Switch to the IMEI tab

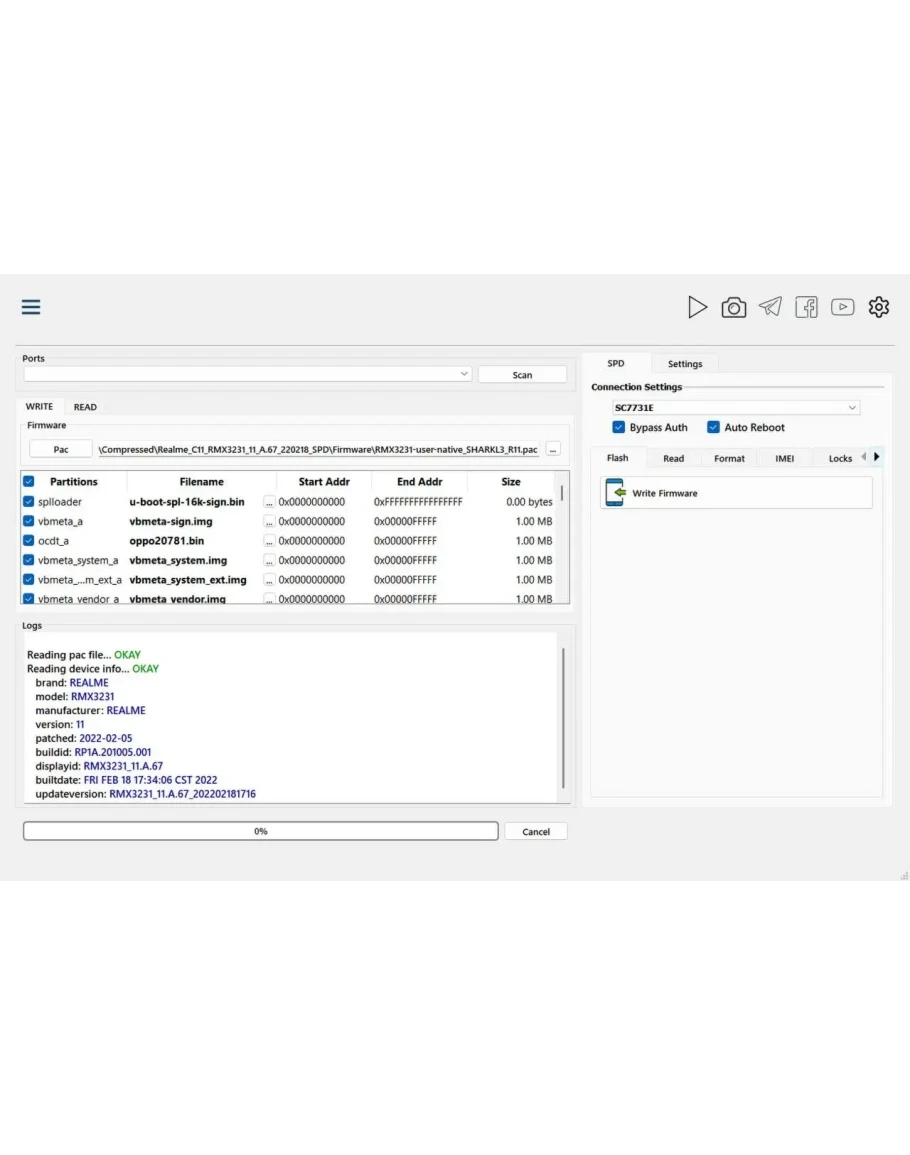(x=784, y=458)
